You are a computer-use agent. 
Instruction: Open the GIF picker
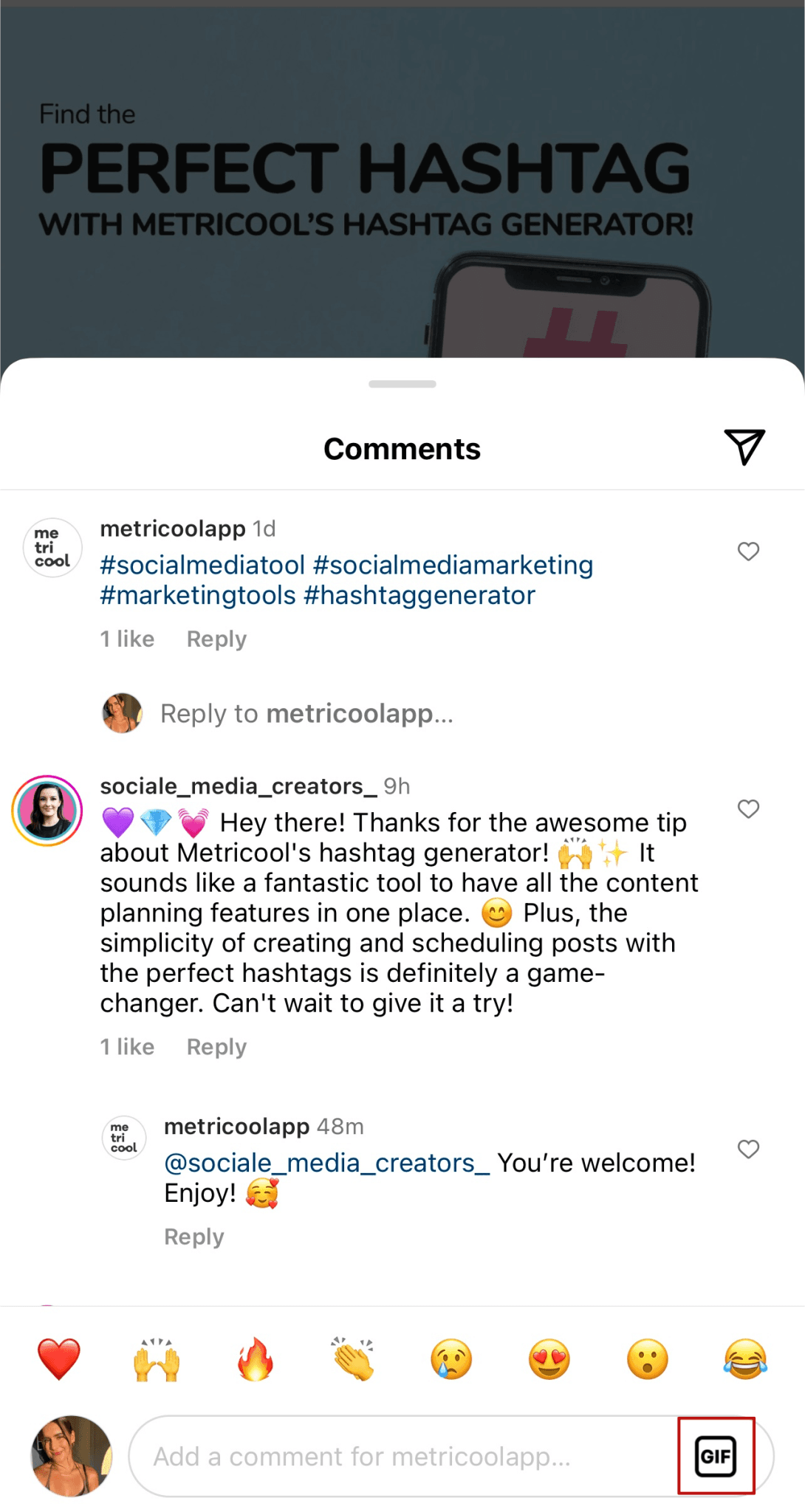pos(716,1455)
